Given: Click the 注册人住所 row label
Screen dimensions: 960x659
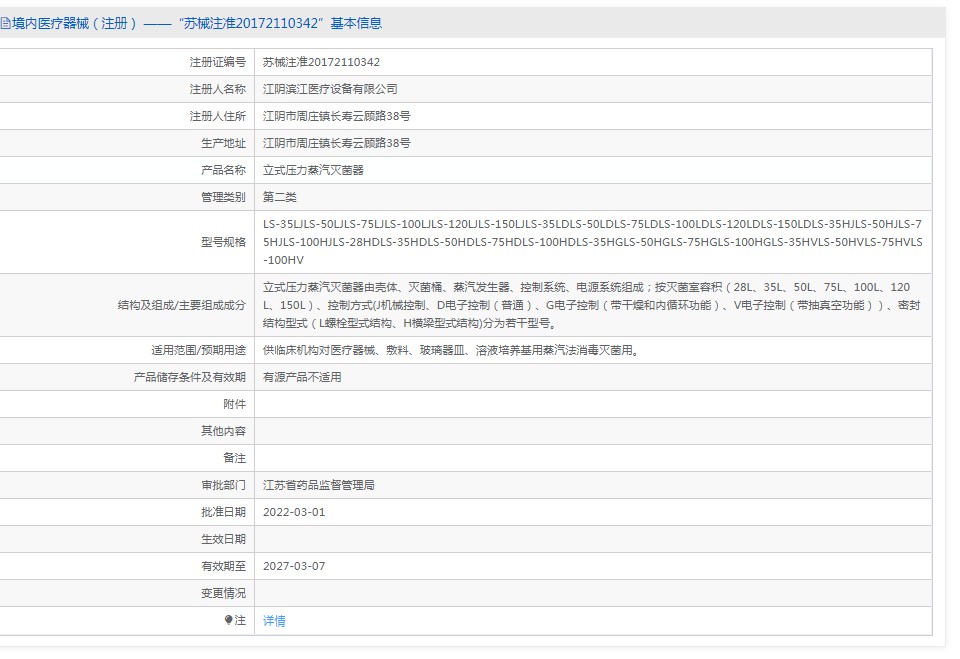Looking at the screenshot, I should tap(217, 116).
